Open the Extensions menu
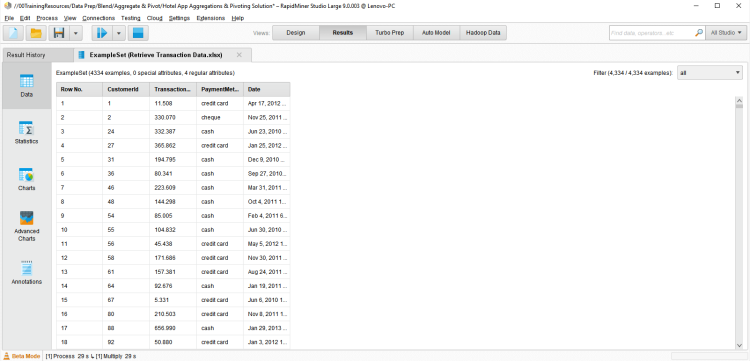This screenshot has height=361, width=750. pos(210,18)
